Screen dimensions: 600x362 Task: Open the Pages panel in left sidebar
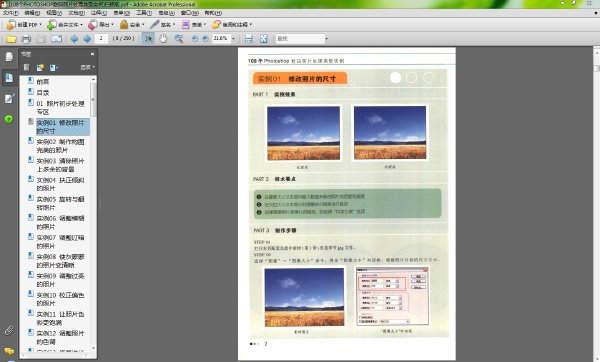(9, 57)
